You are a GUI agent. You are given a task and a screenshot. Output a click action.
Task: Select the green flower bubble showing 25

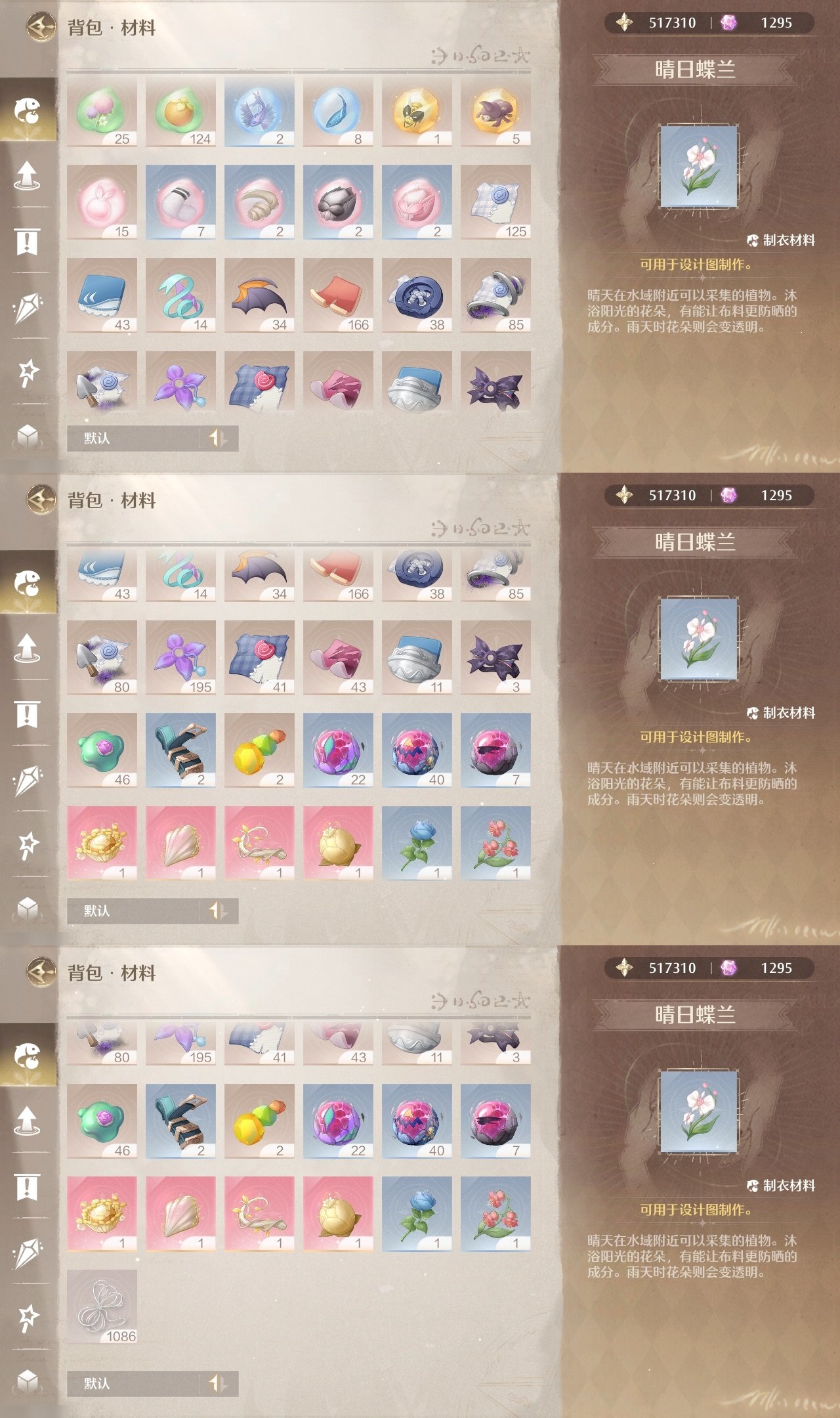(x=102, y=110)
